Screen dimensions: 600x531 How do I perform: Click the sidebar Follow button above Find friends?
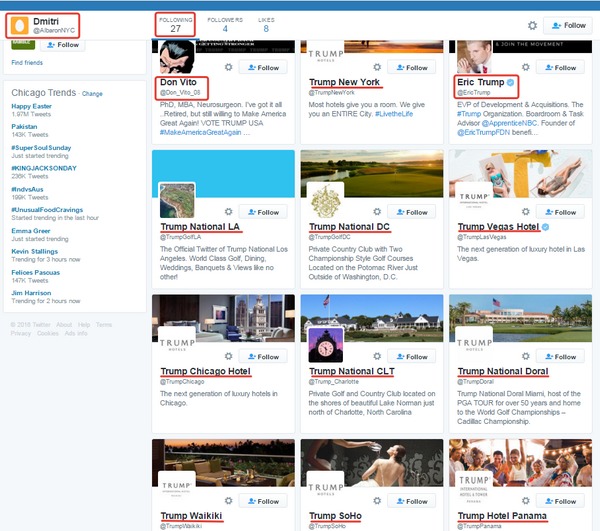(63, 45)
